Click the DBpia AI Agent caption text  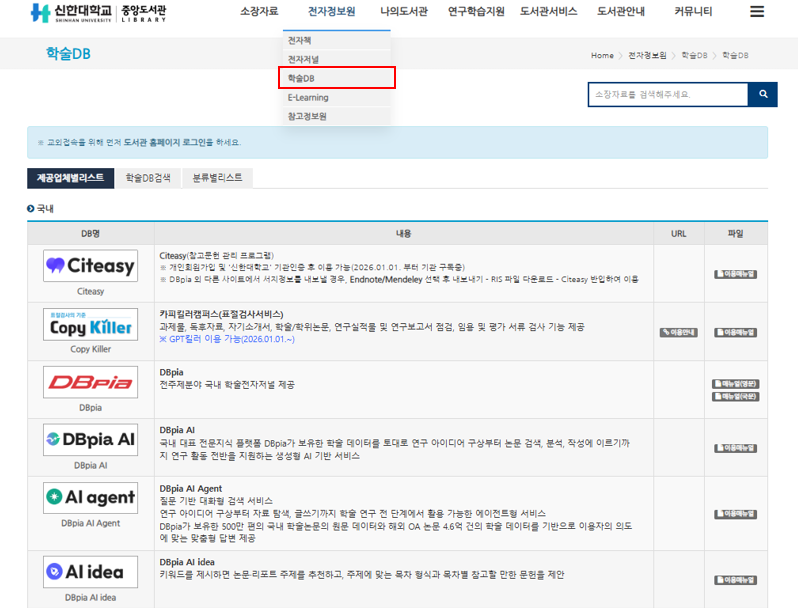[x=91, y=523]
